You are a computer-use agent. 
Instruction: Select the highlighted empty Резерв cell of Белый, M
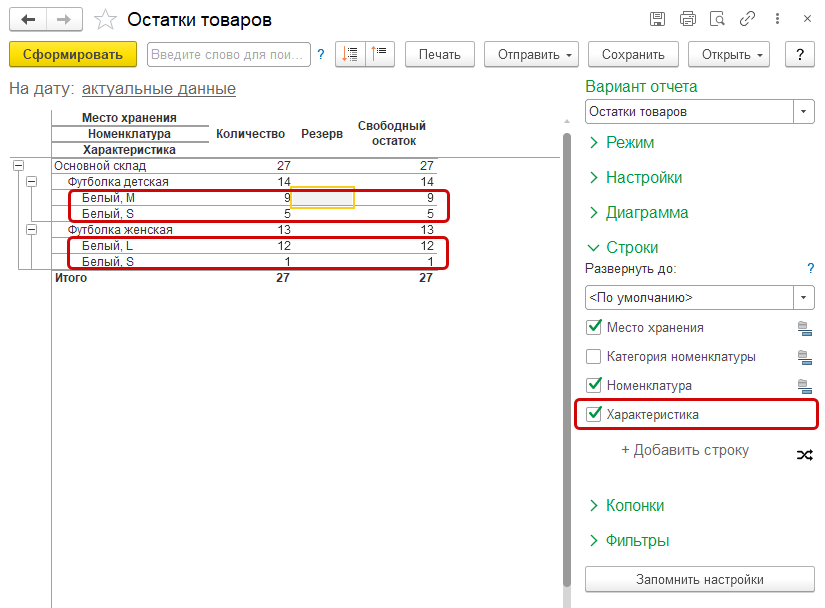point(322,198)
